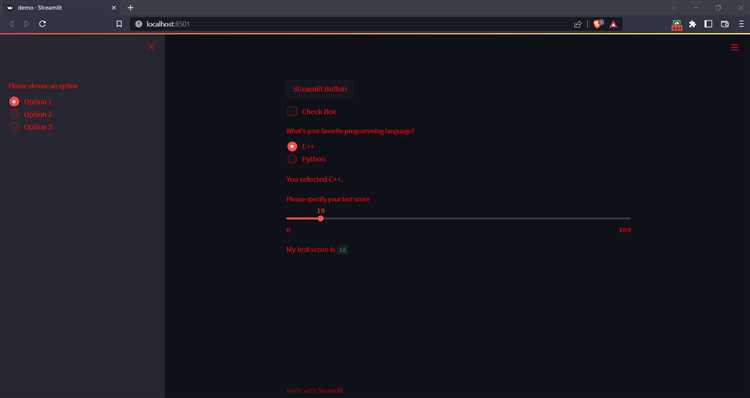Image resolution: width=750 pixels, height=398 pixels.
Task: Select the Option 3 radio button
Action: [14, 127]
